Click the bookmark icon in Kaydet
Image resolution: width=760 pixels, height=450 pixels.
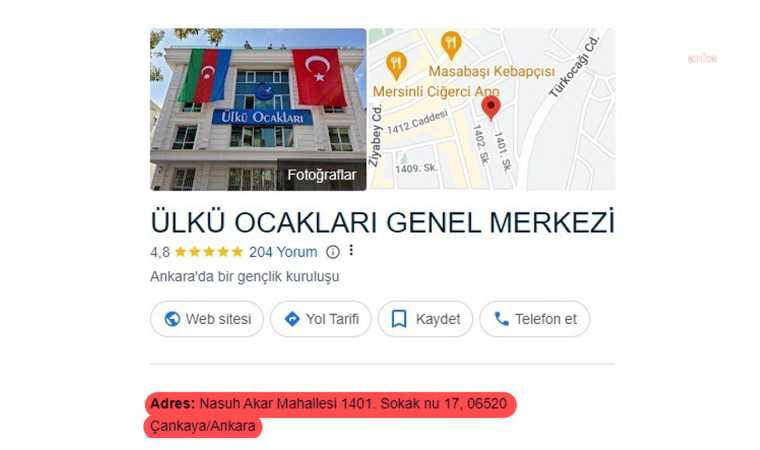(399, 319)
